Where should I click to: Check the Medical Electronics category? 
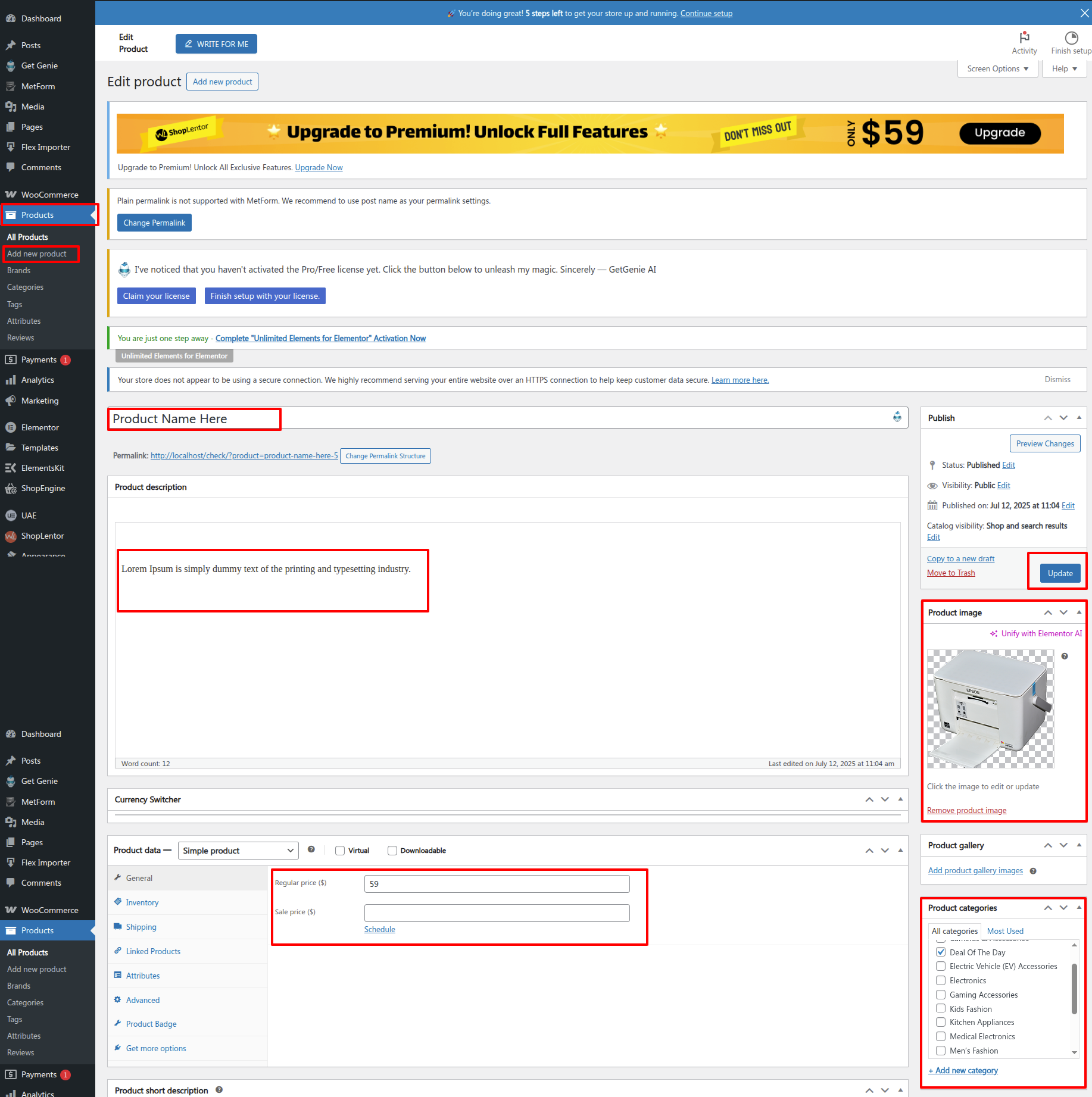pyautogui.click(x=941, y=1036)
